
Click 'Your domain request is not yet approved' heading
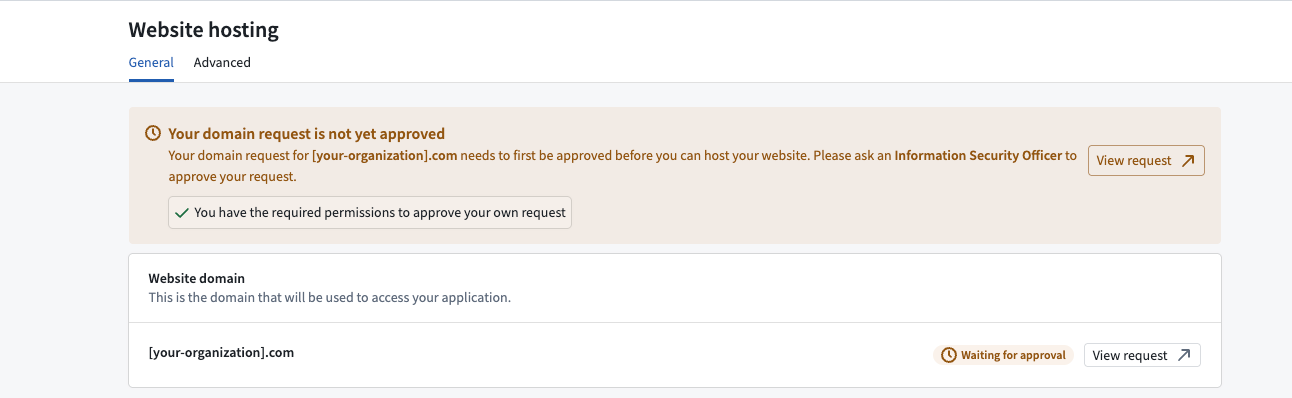pyautogui.click(x=306, y=133)
